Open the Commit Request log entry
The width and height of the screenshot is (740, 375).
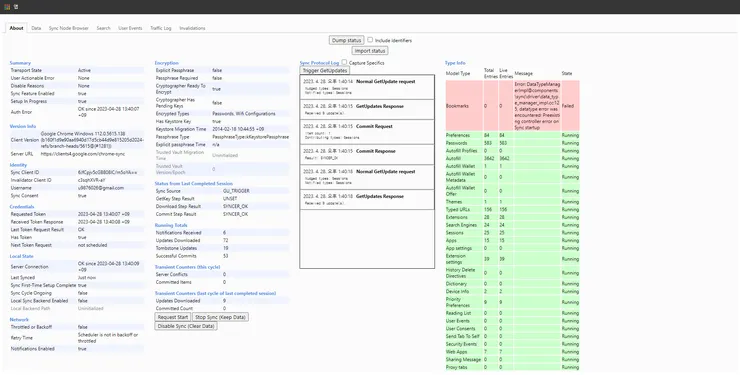pyautogui.click(x=367, y=132)
